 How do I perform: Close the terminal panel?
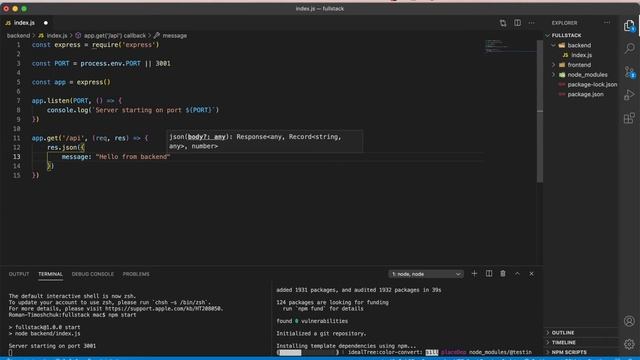(x=531, y=274)
